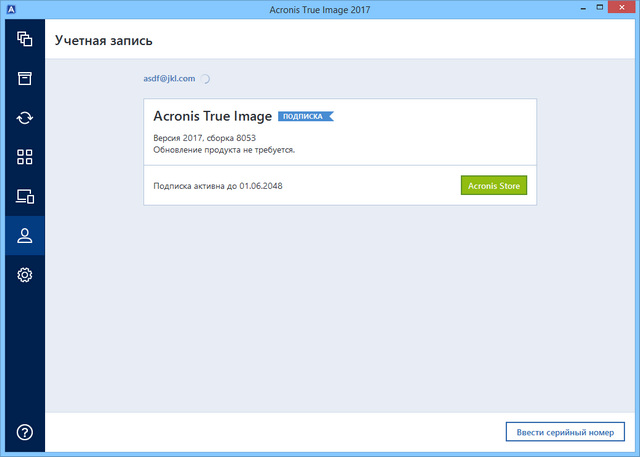640x457 pixels.
Task: Click the loading spinner beside the email
Action: click(205, 79)
